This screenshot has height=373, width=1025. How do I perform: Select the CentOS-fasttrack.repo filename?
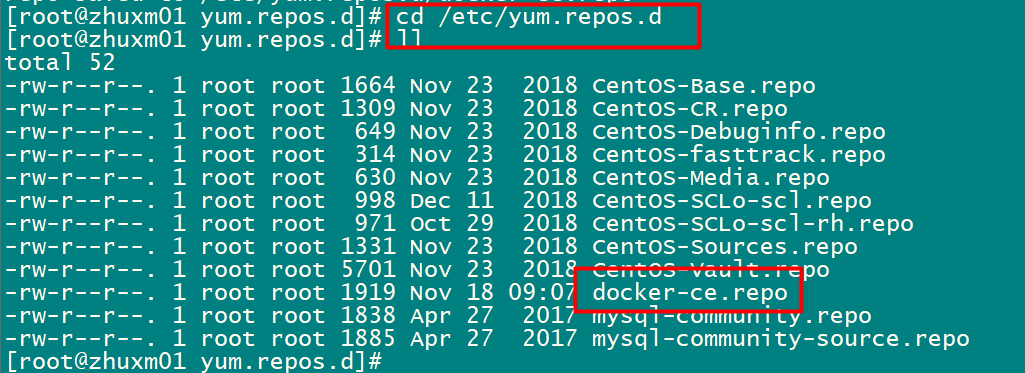click(739, 155)
